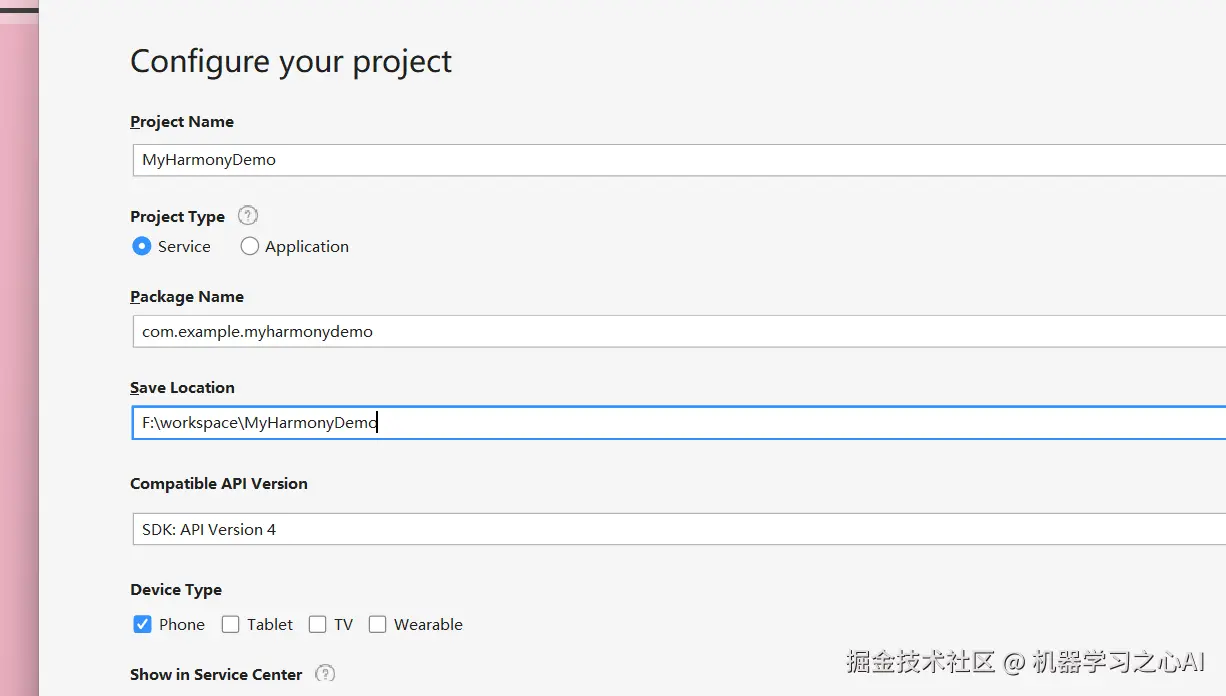Check the Wearable device option
1226x696 pixels.
click(x=377, y=624)
